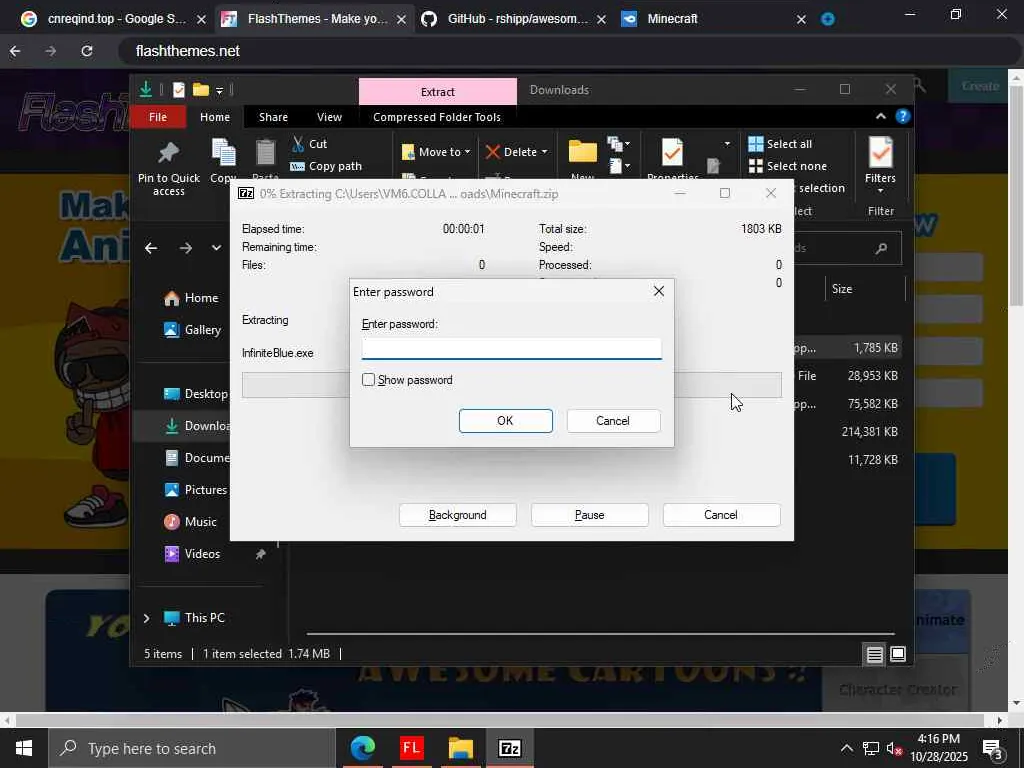Viewport: 1024px width, 768px height.
Task: Open the View ribbon tab
Action: click(x=329, y=117)
